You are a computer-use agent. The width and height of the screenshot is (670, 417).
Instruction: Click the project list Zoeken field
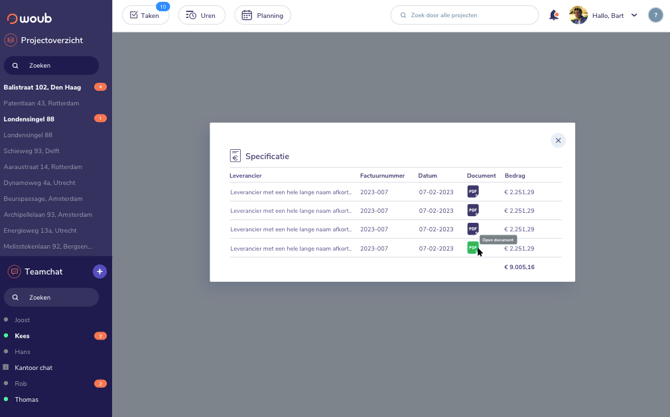click(x=51, y=65)
